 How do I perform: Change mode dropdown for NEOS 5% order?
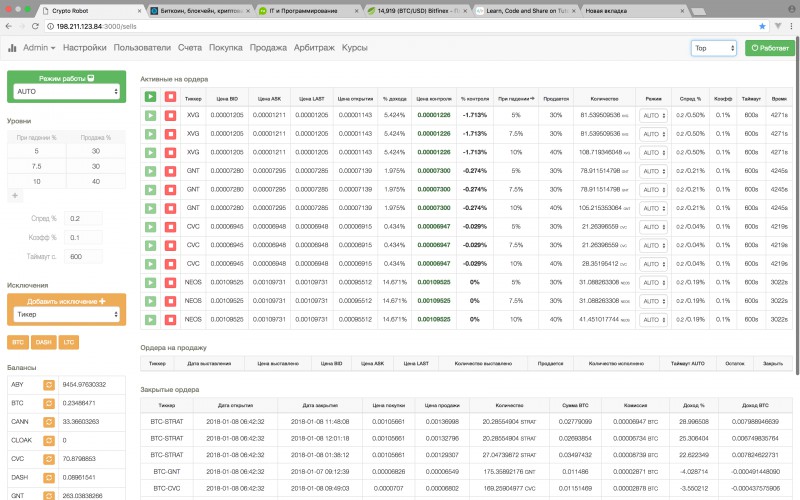[x=654, y=283]
